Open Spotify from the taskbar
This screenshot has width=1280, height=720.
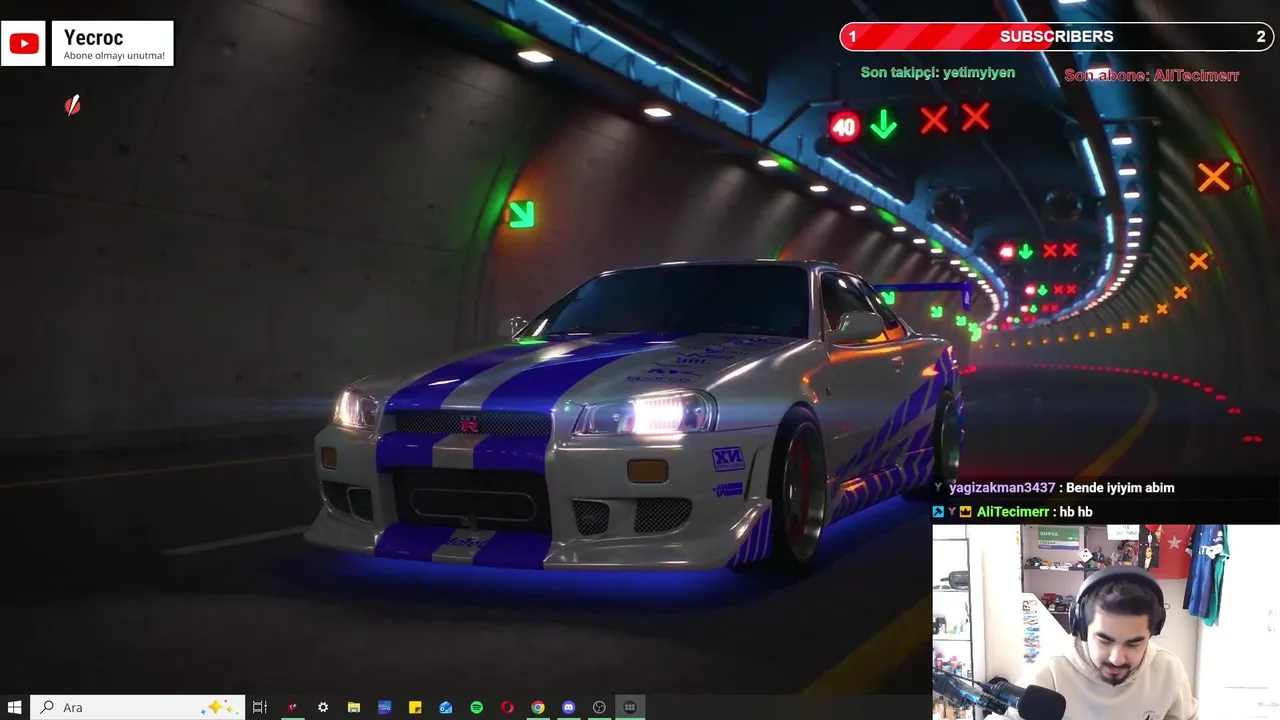[x=477, y=707]
